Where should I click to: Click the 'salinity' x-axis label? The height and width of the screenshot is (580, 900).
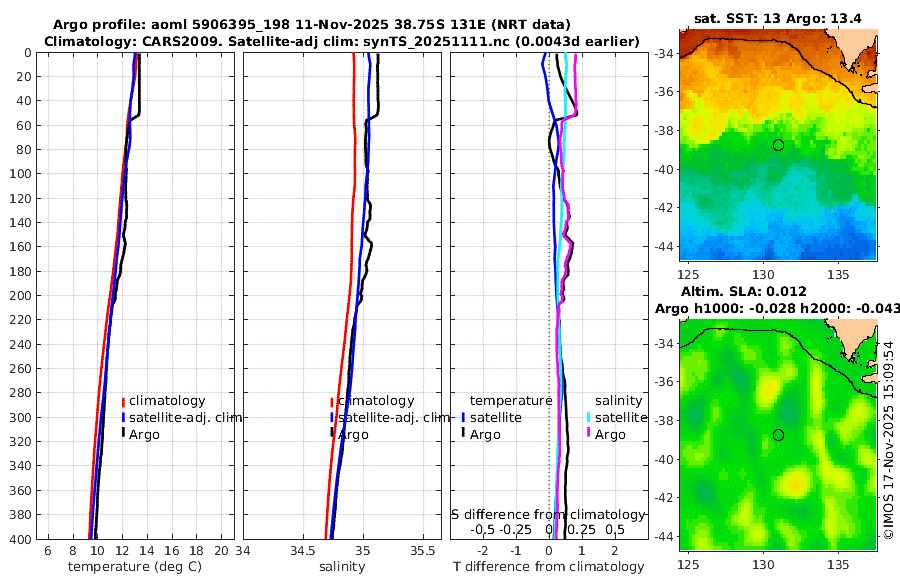tap(342, 567)
